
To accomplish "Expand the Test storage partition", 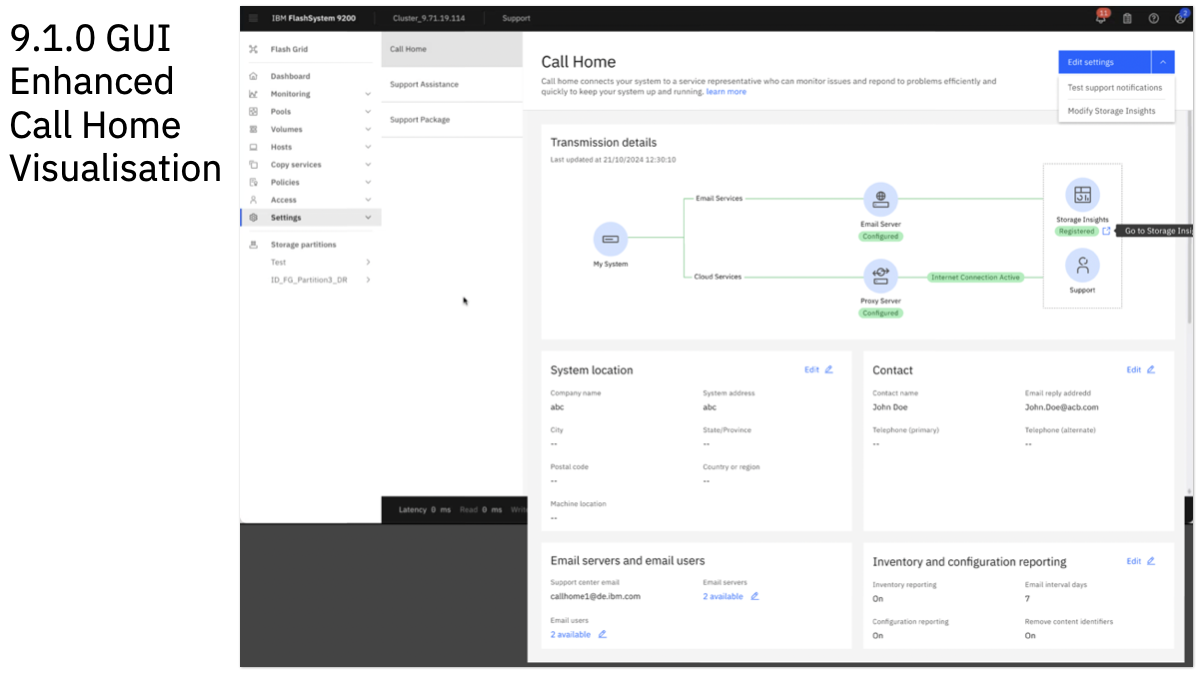I will click(368, 262).
